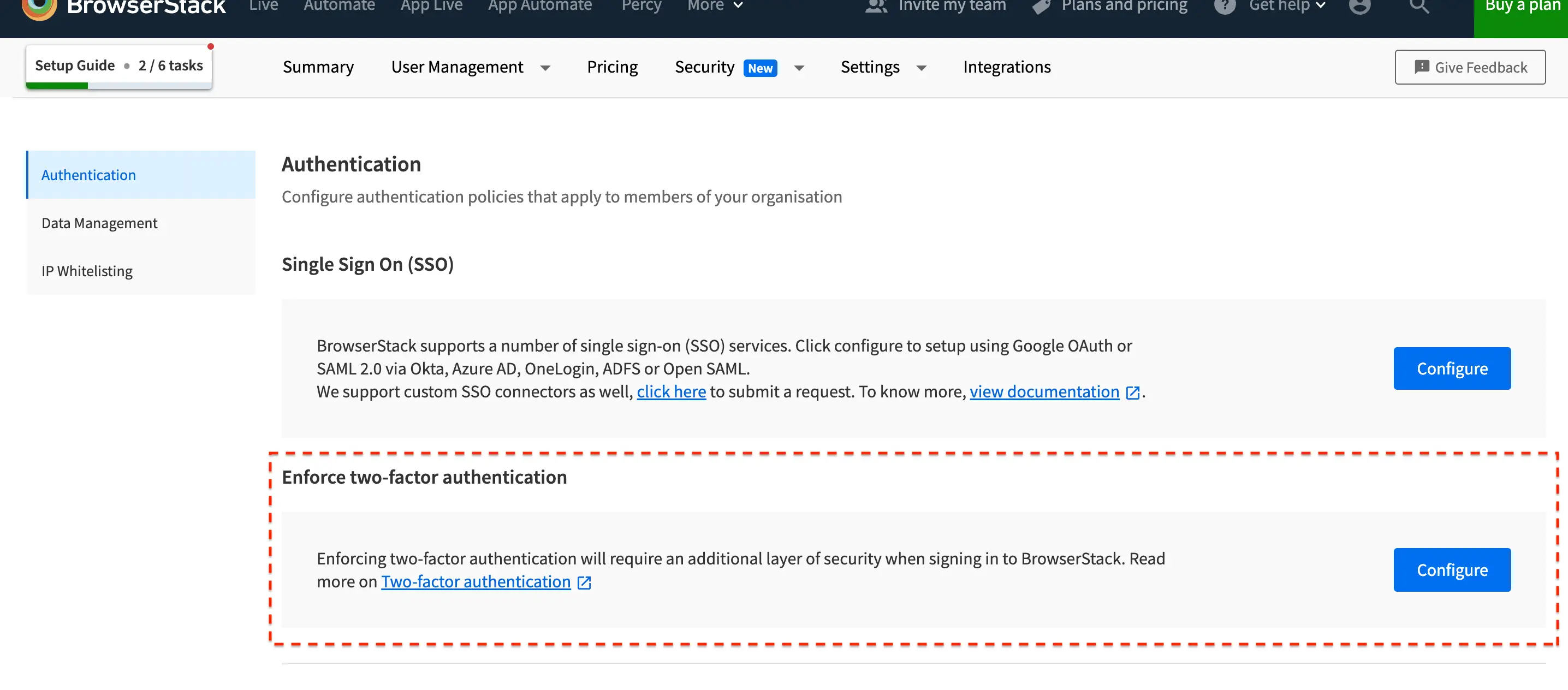1568x690 pixels.
Task: Expand the User Management dropdown arrow
Action: (545, 68)
